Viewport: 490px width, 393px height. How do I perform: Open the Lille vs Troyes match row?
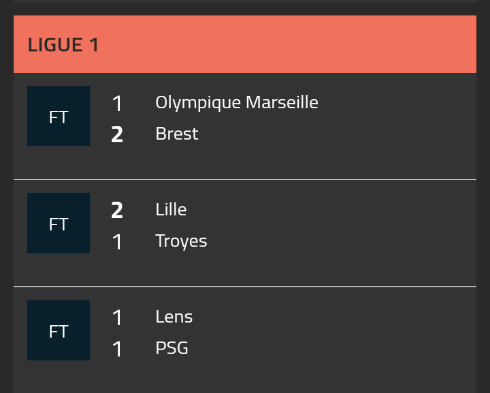pos(245,233)
